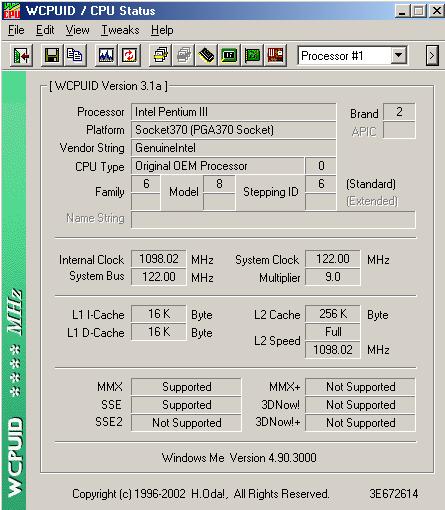
Task: Click the '3E672614' code at bottom
Action: (394, 494)
